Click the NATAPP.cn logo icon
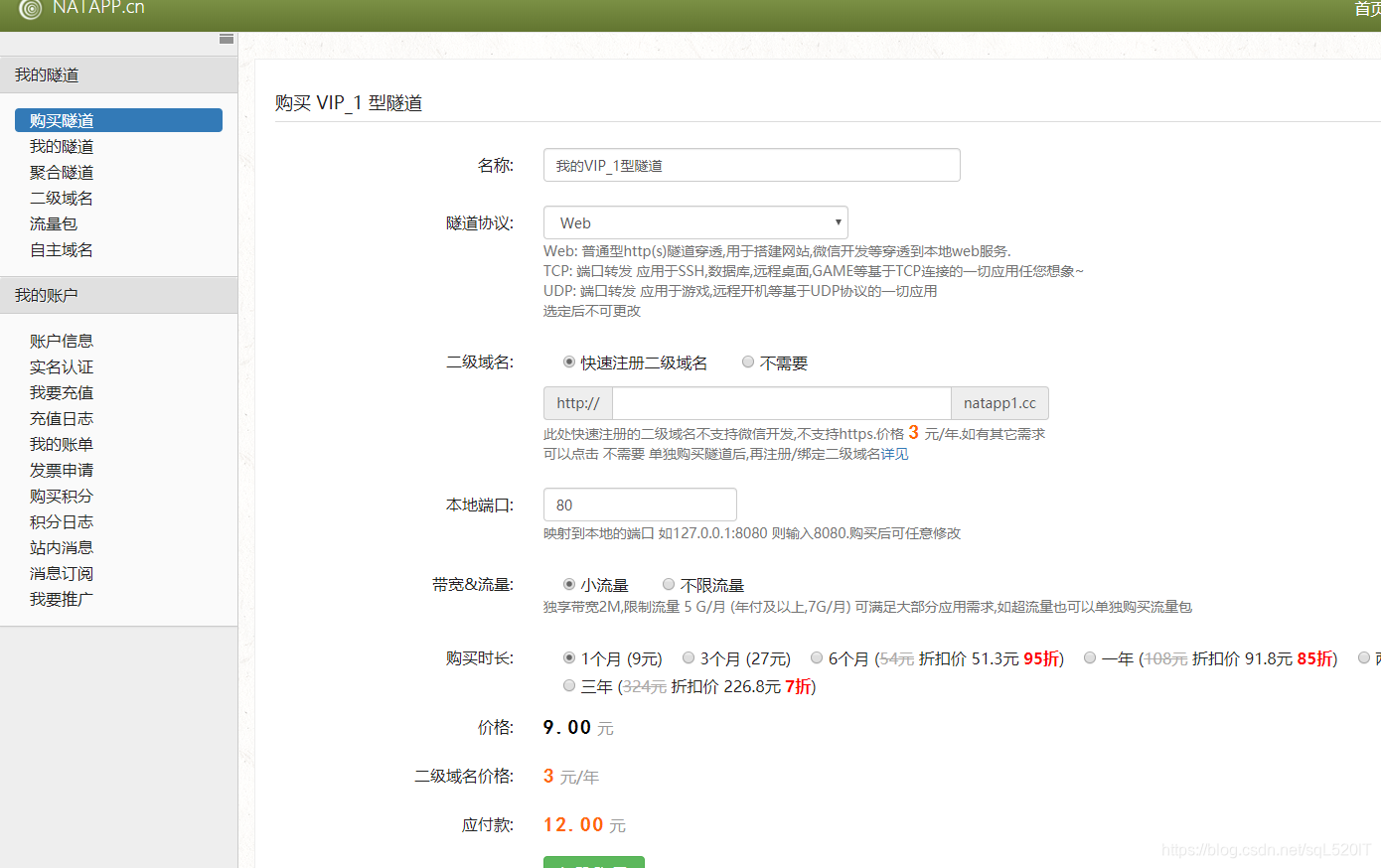Image resolution: width=1381 pixels, height=868 pixels. click(x=31, y=9)
